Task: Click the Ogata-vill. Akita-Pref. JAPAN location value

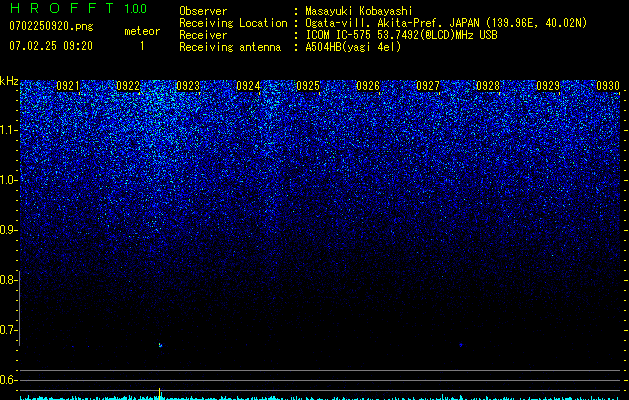Action: click(x=446, y=23)
